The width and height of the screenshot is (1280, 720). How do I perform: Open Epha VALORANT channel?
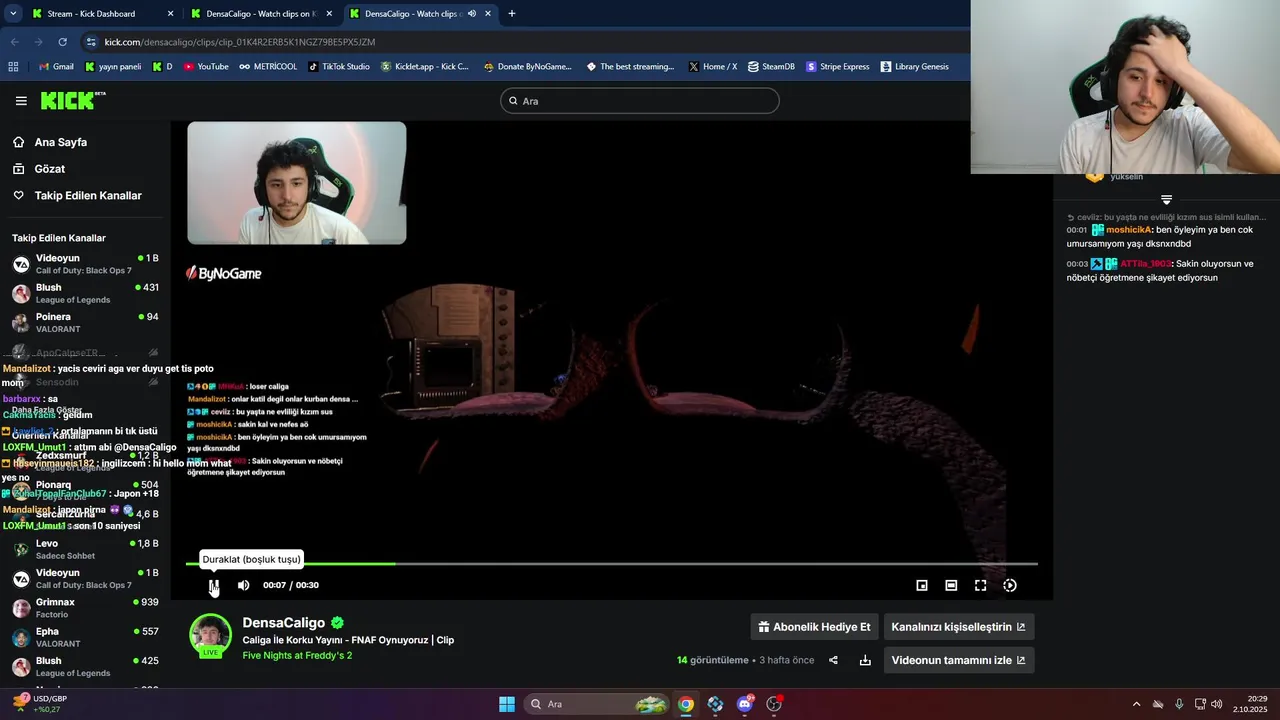point(85,637)
